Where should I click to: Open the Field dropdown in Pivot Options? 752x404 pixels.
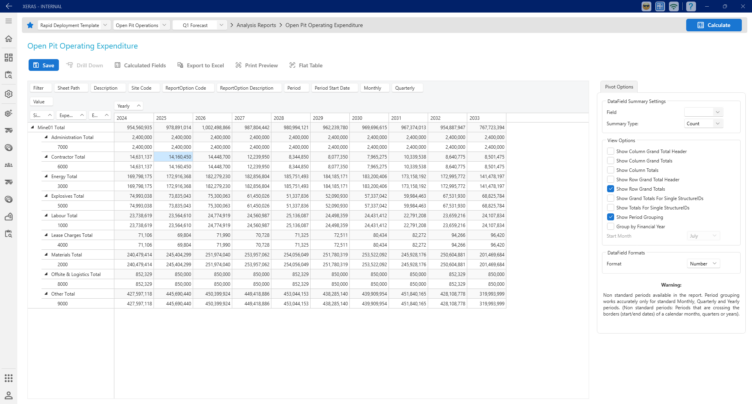coord(703,112)
